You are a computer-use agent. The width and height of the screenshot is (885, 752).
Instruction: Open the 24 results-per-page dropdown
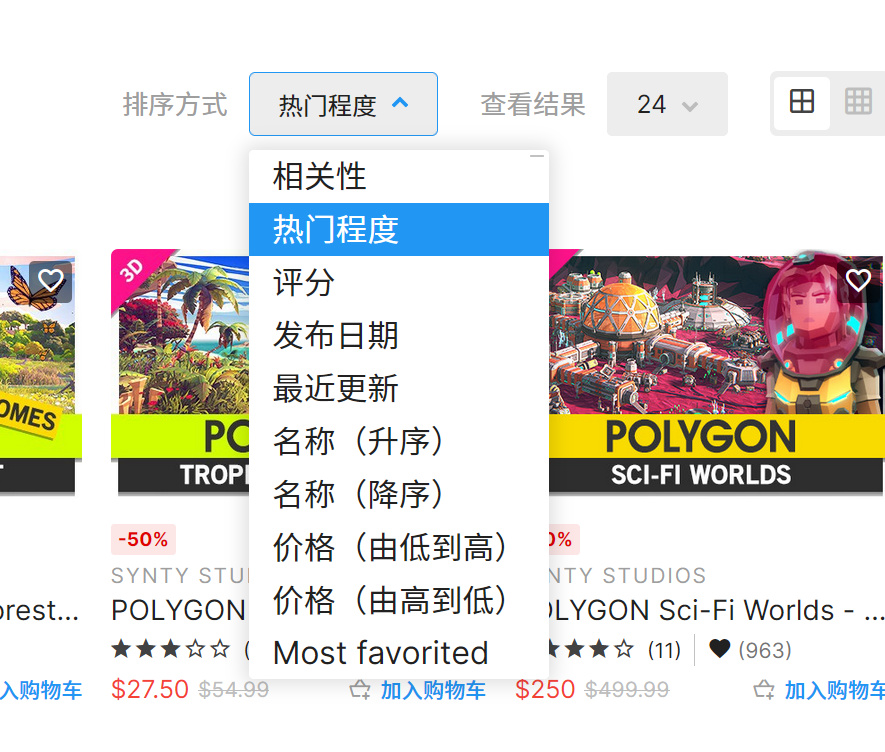click(667, 104)
